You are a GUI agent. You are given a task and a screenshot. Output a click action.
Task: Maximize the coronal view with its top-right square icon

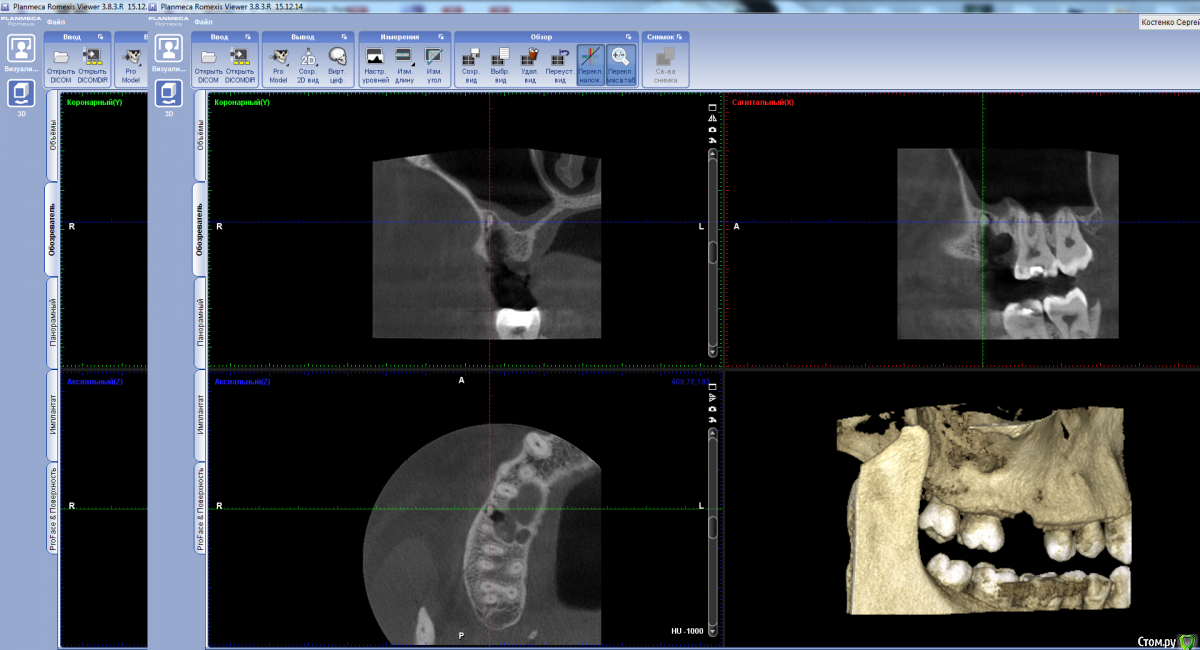[x=712, y=107]
